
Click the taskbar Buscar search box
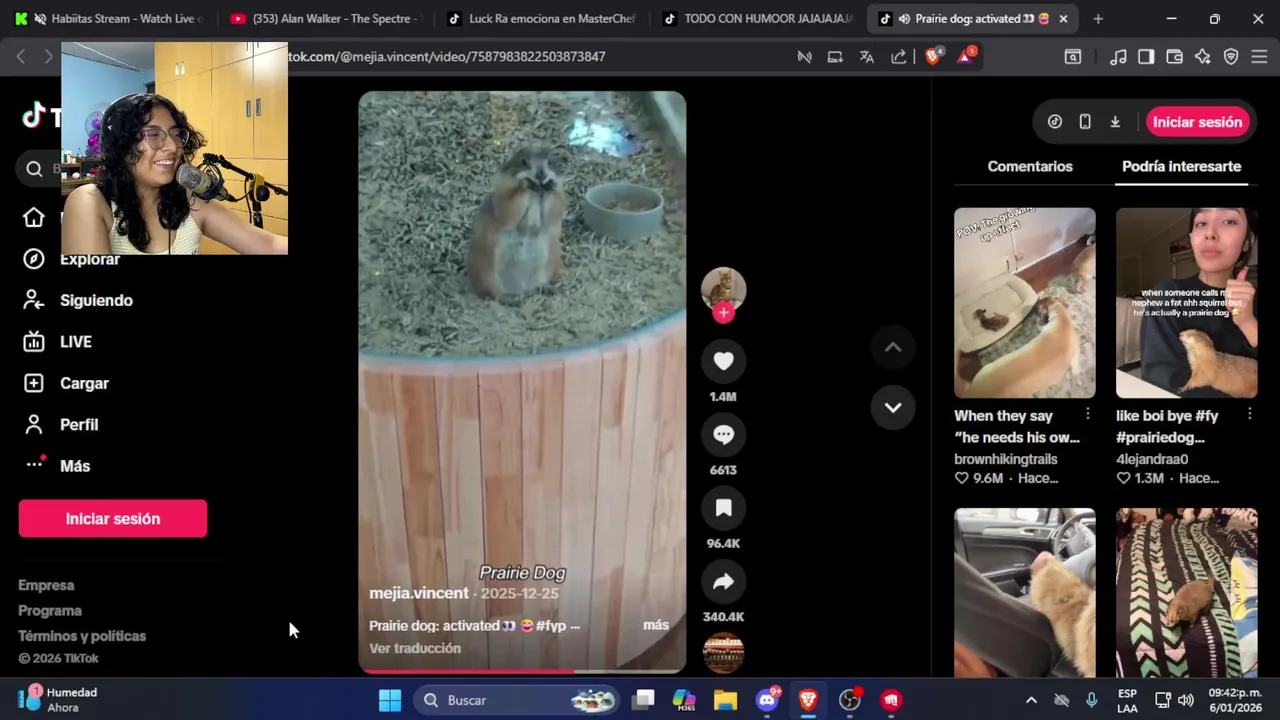516,700
